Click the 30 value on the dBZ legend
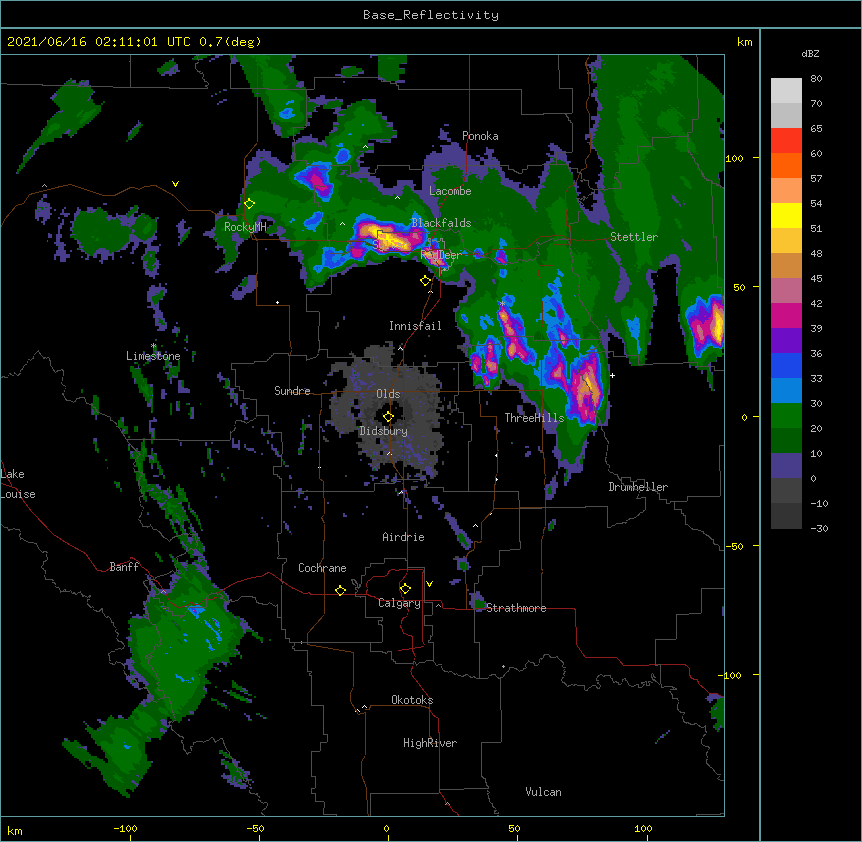 click(816, 403)
